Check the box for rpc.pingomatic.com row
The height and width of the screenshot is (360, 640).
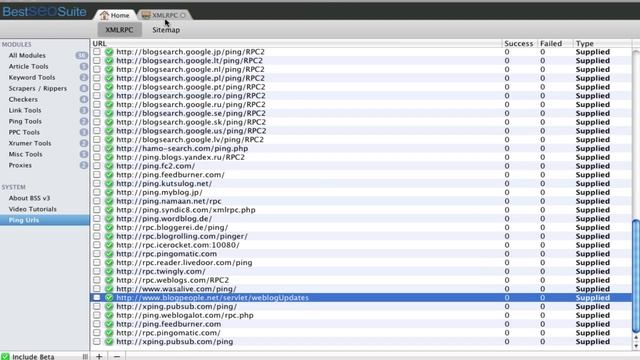[x=97, y=254]
